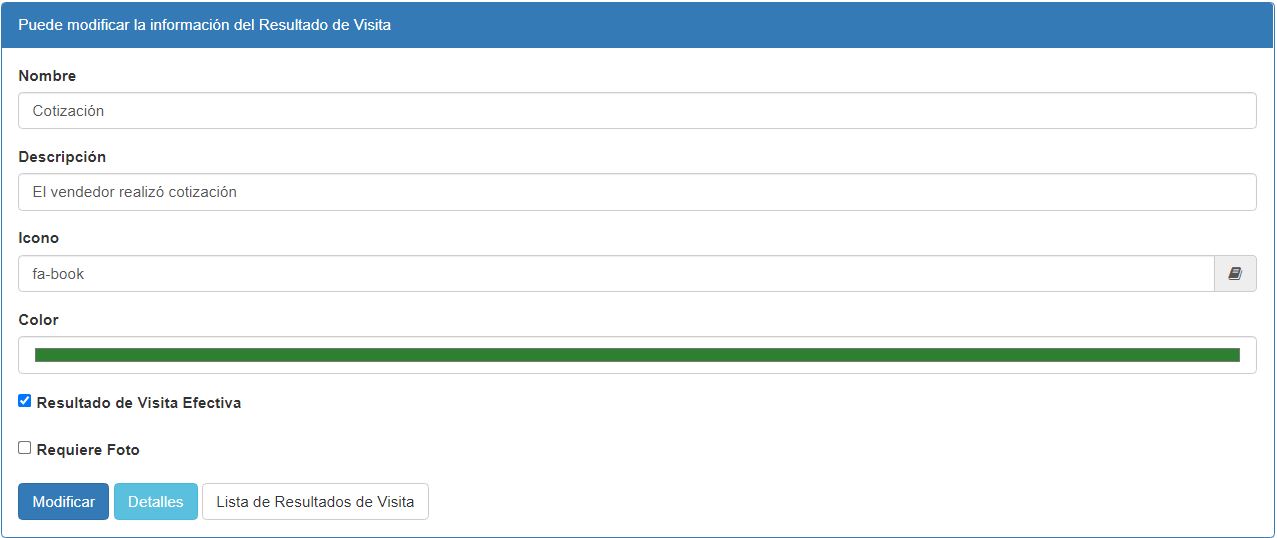Click the fa-book text in the Icono field
1277x538 pixels.
tap(58, 273)
